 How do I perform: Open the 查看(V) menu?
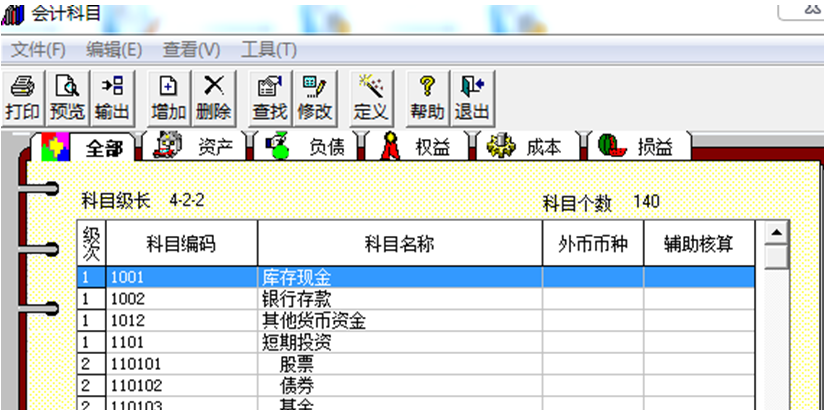[x=191, y=50]
